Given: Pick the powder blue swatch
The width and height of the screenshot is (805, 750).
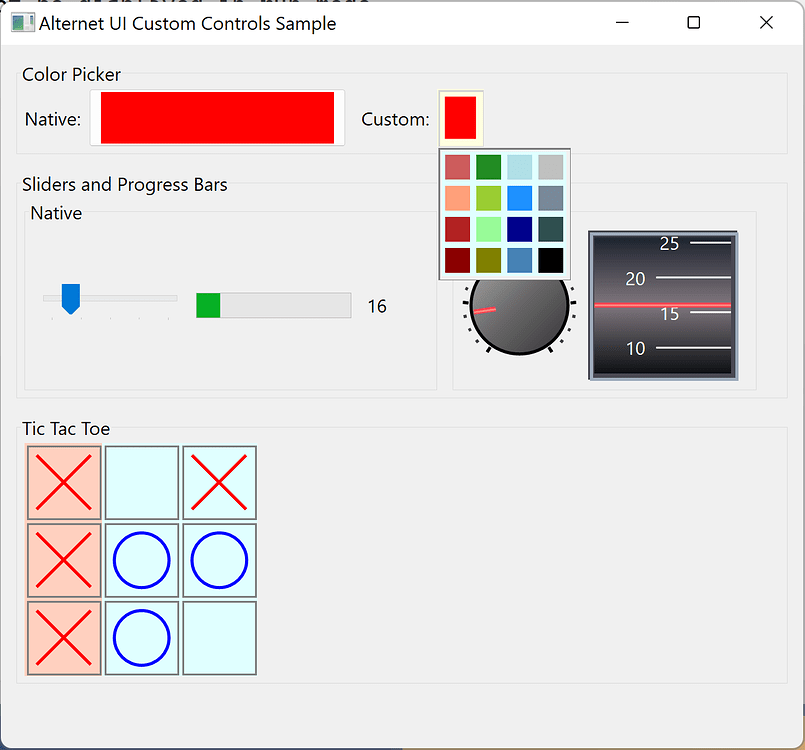Looking at the screenshot, I should pos(520,167).
